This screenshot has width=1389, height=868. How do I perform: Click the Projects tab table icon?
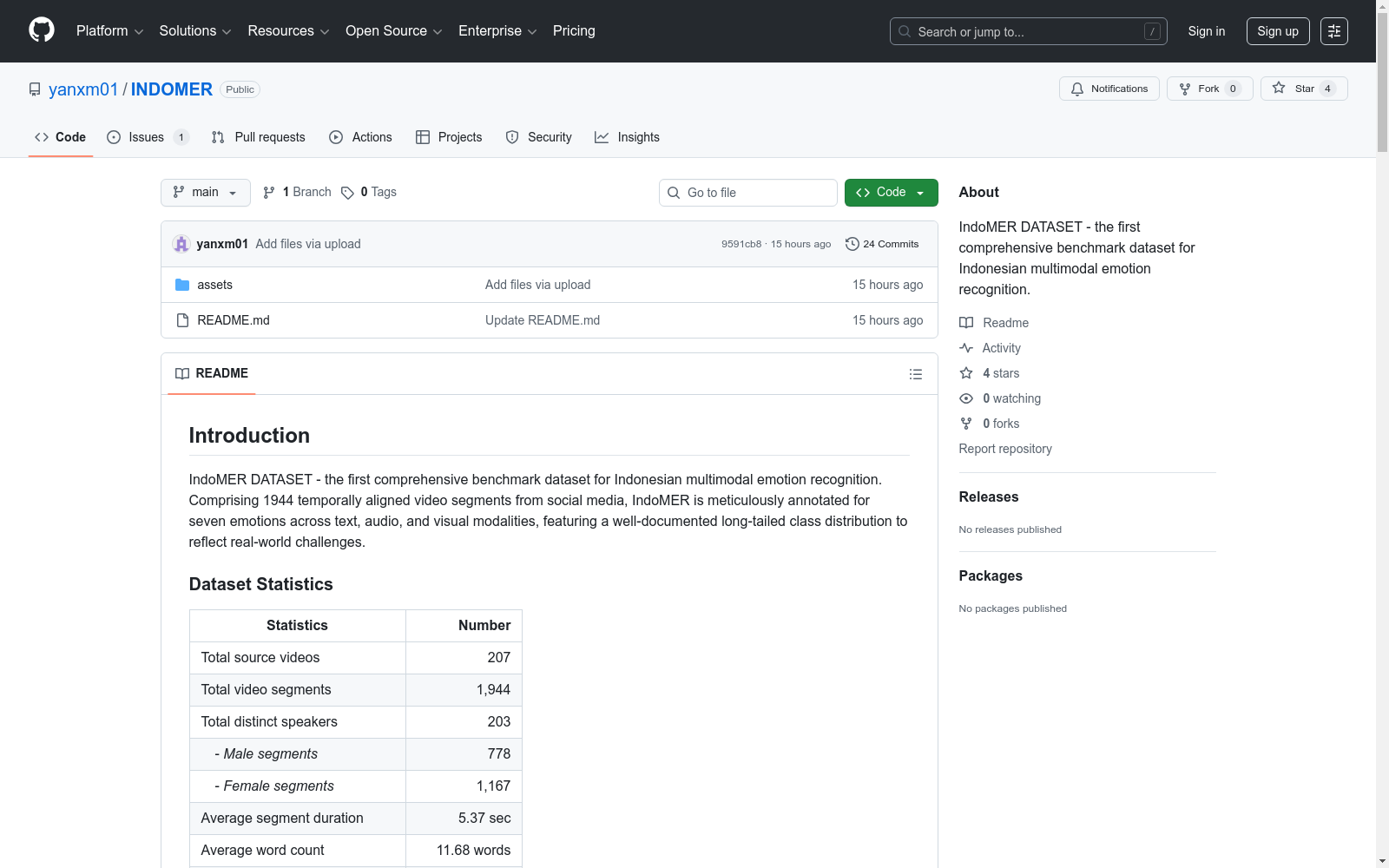(x=423, y=137)
